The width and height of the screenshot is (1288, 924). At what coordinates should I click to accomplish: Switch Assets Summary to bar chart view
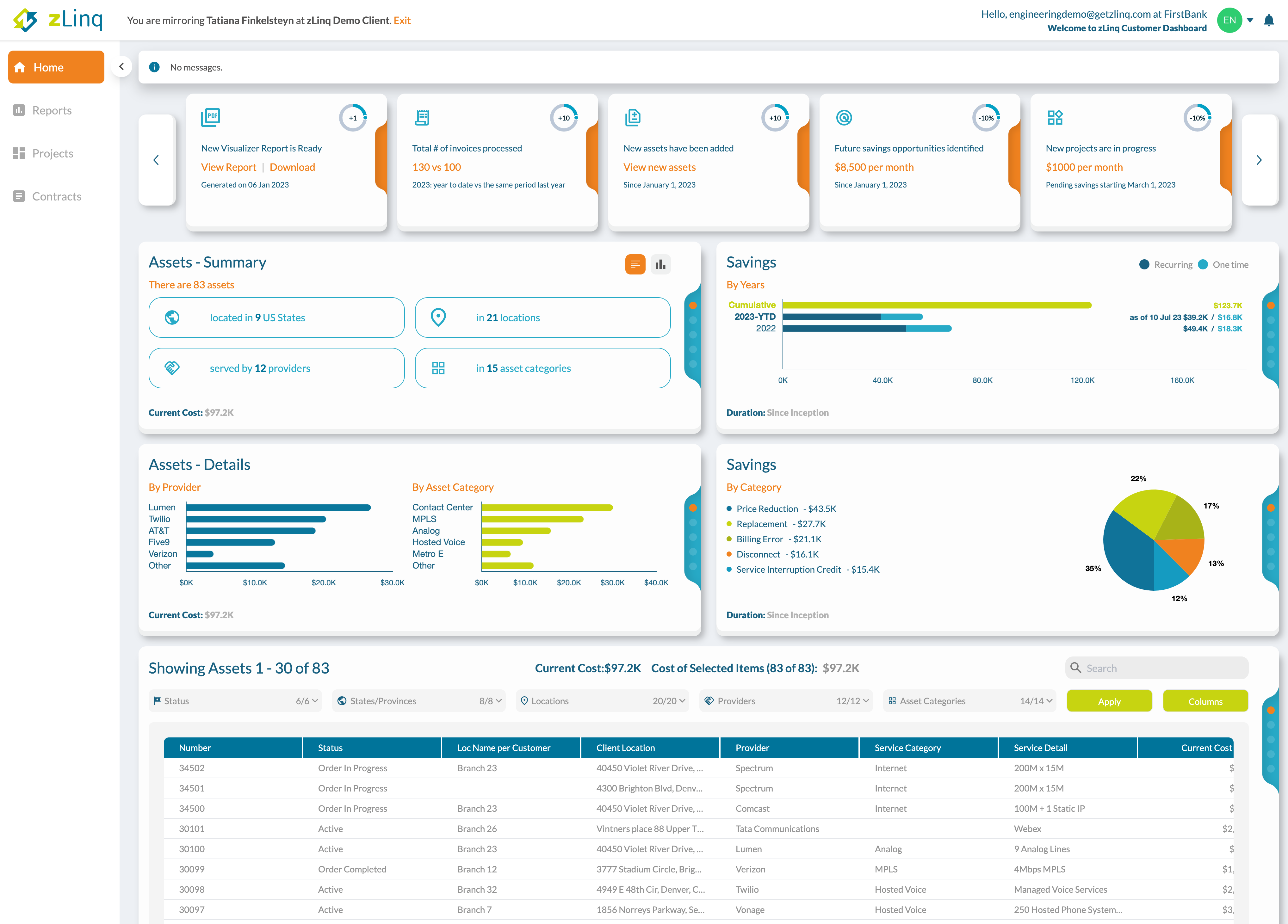660,264
